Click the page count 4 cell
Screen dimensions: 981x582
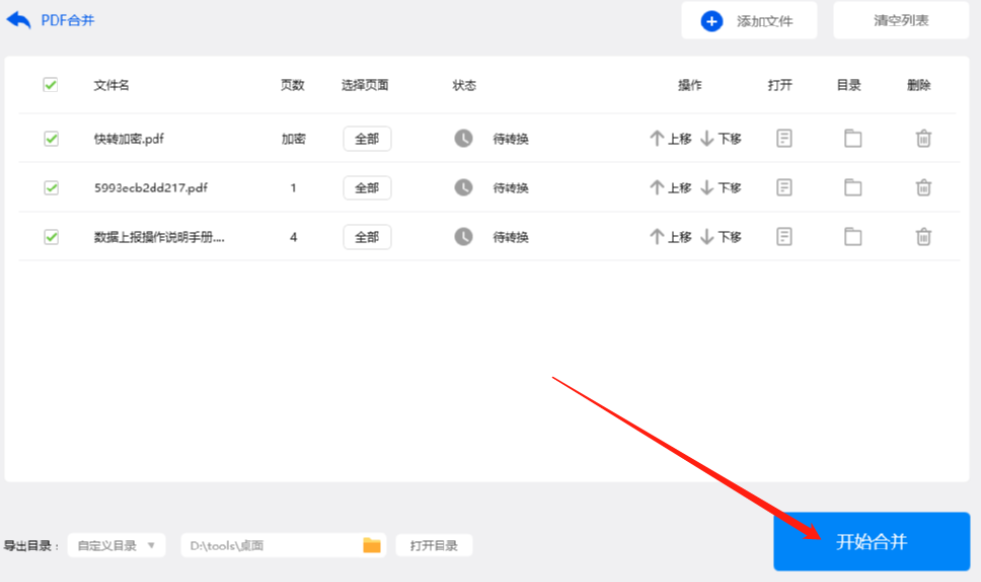(293, 237)
